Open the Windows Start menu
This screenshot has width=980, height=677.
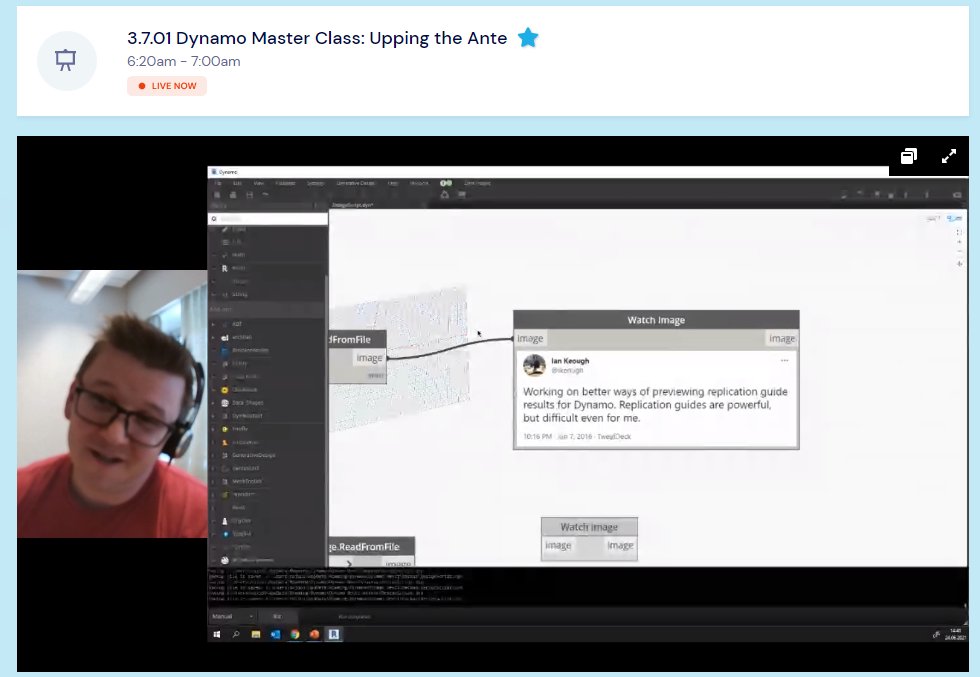pos(217,634)
